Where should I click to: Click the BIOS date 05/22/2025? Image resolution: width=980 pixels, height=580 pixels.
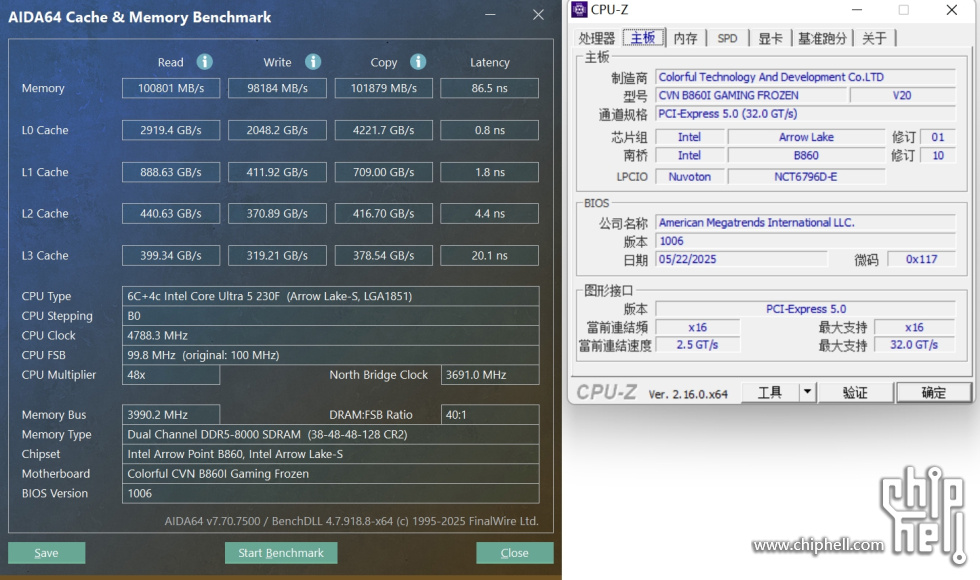tap(741, 259)
